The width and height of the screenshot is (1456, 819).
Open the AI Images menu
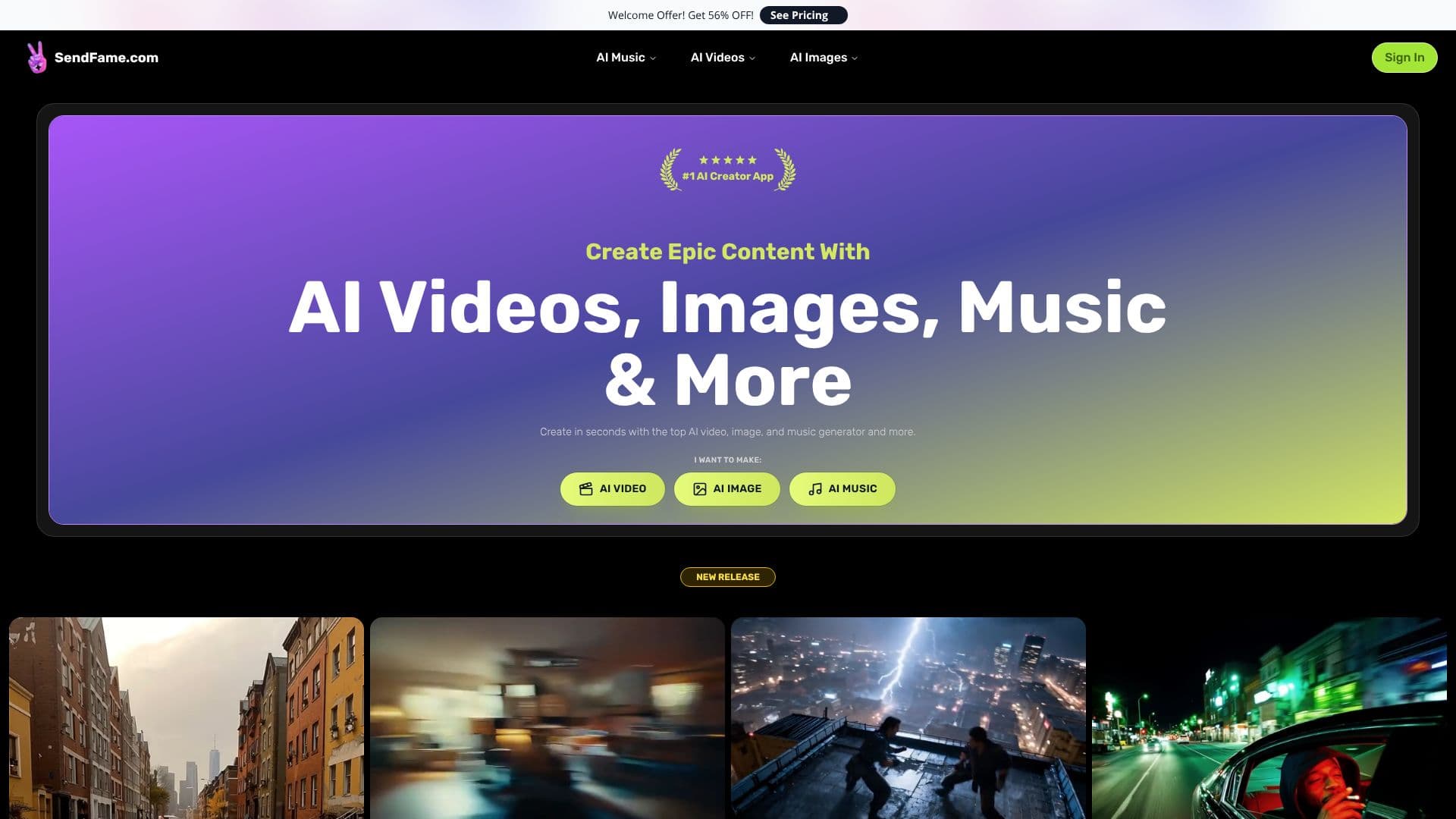824,58
